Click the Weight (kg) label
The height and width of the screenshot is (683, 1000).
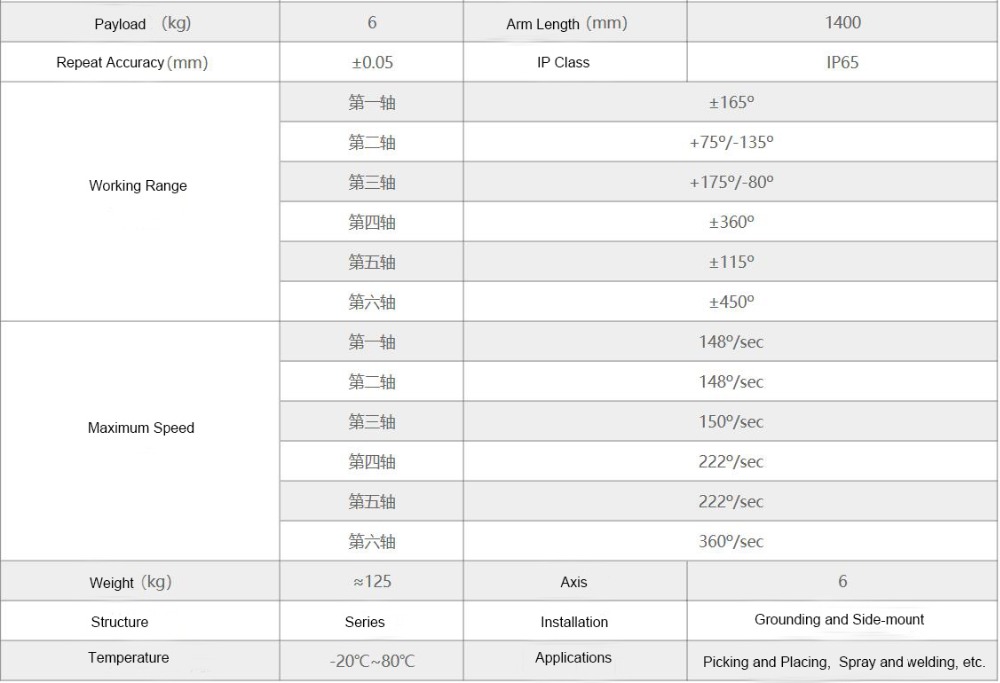131,582
